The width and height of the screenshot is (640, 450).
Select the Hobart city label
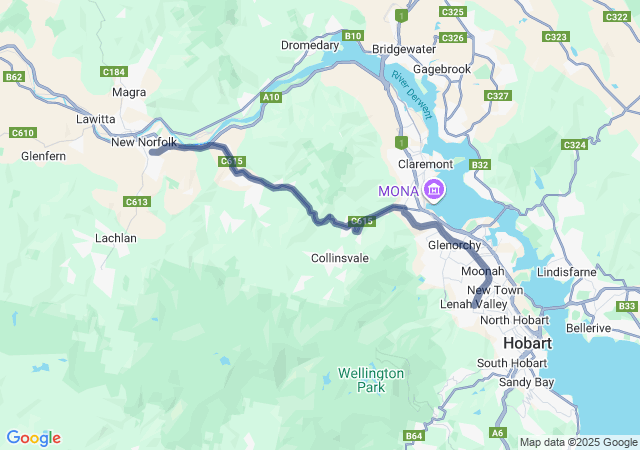coord(527,343)
